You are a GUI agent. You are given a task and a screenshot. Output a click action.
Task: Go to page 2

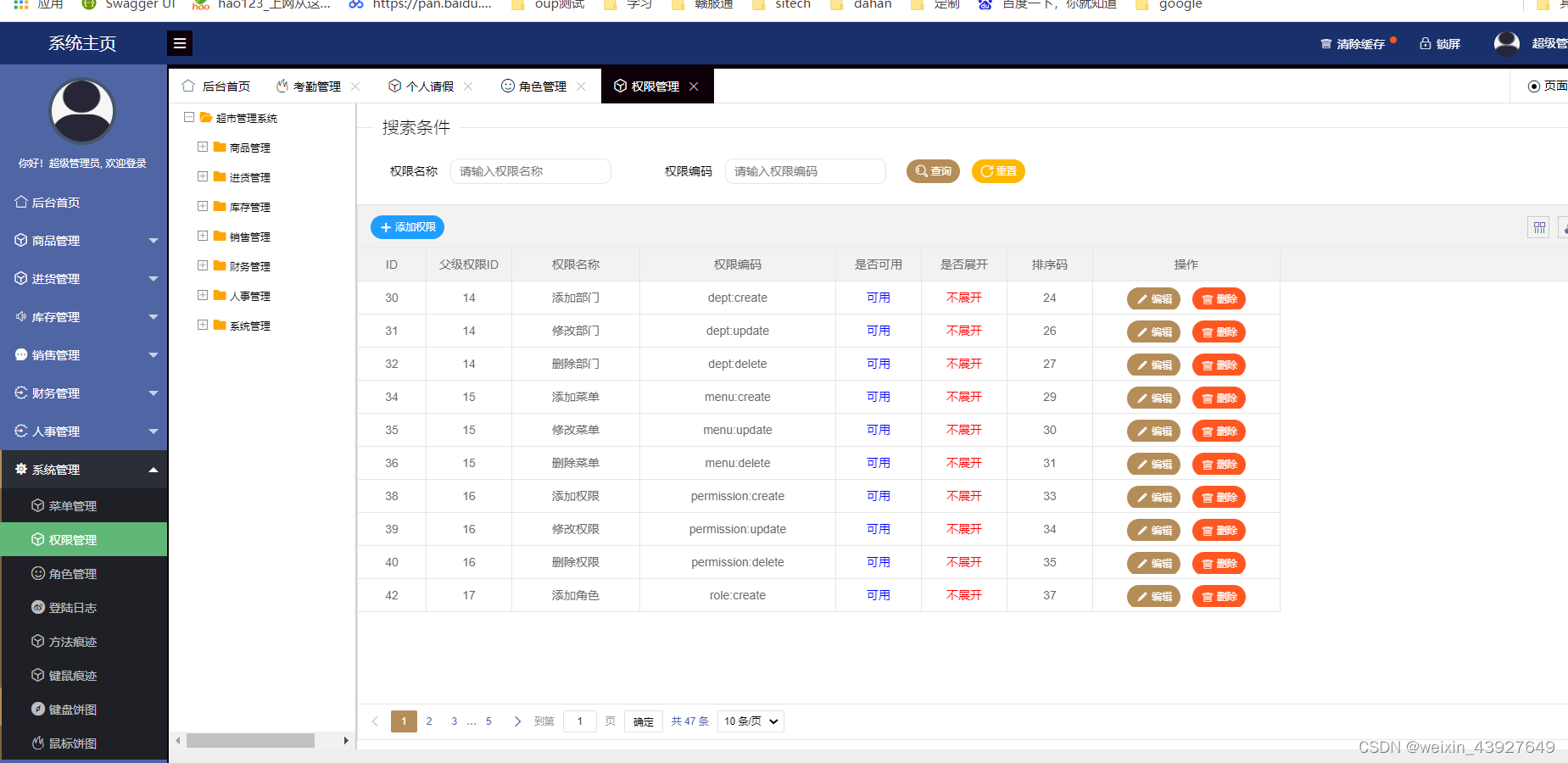429,721
